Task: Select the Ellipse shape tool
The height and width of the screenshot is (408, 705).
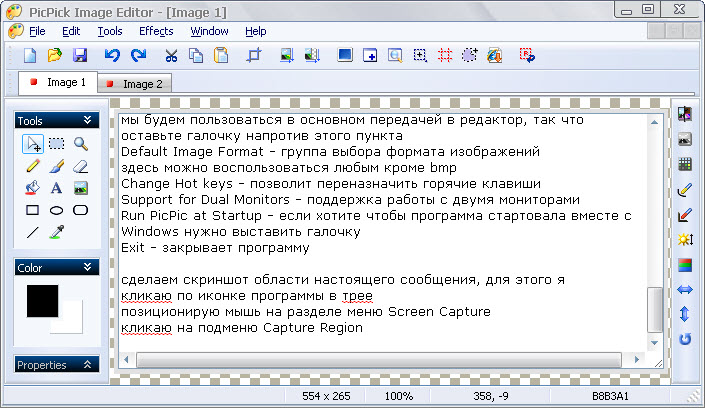Action: 56,210
